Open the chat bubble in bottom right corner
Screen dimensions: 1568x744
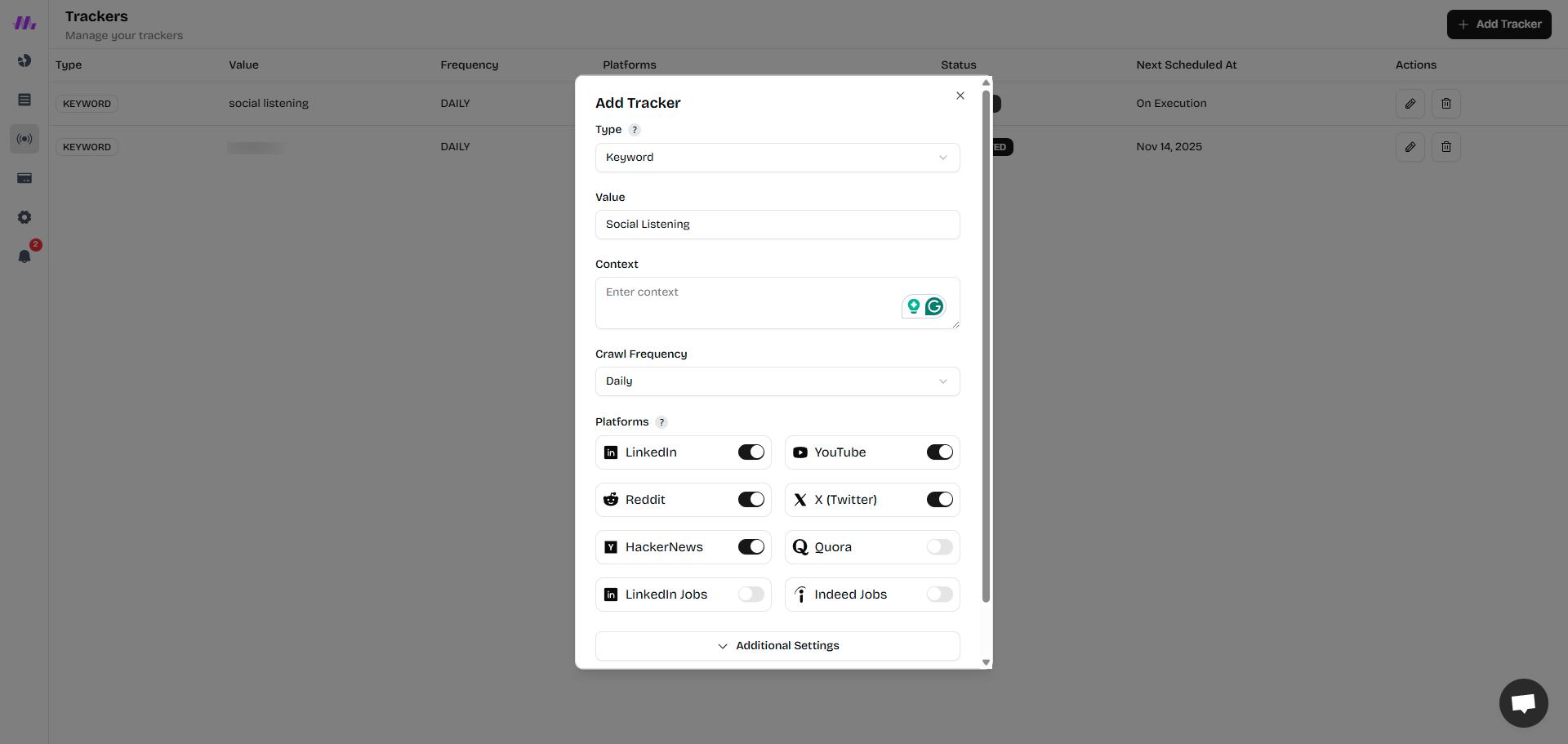click(x=1523, y=703)
